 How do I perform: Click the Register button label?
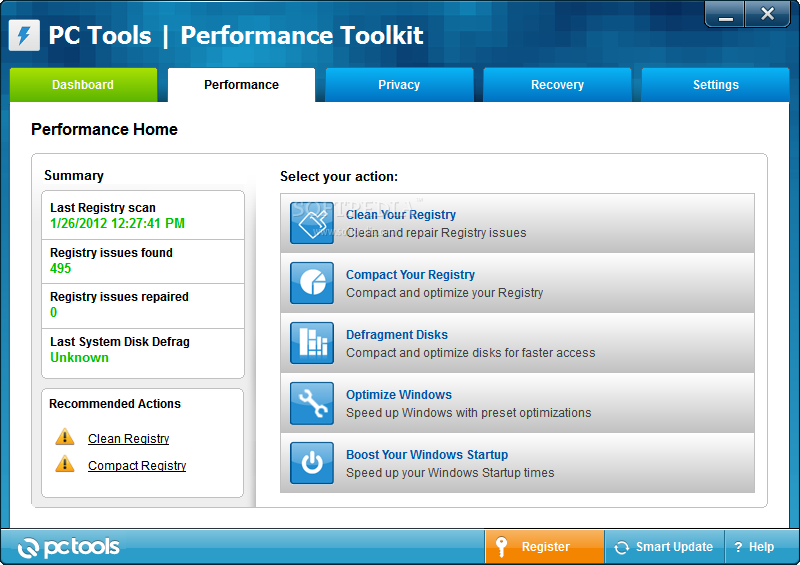click(x=545, y=547)
